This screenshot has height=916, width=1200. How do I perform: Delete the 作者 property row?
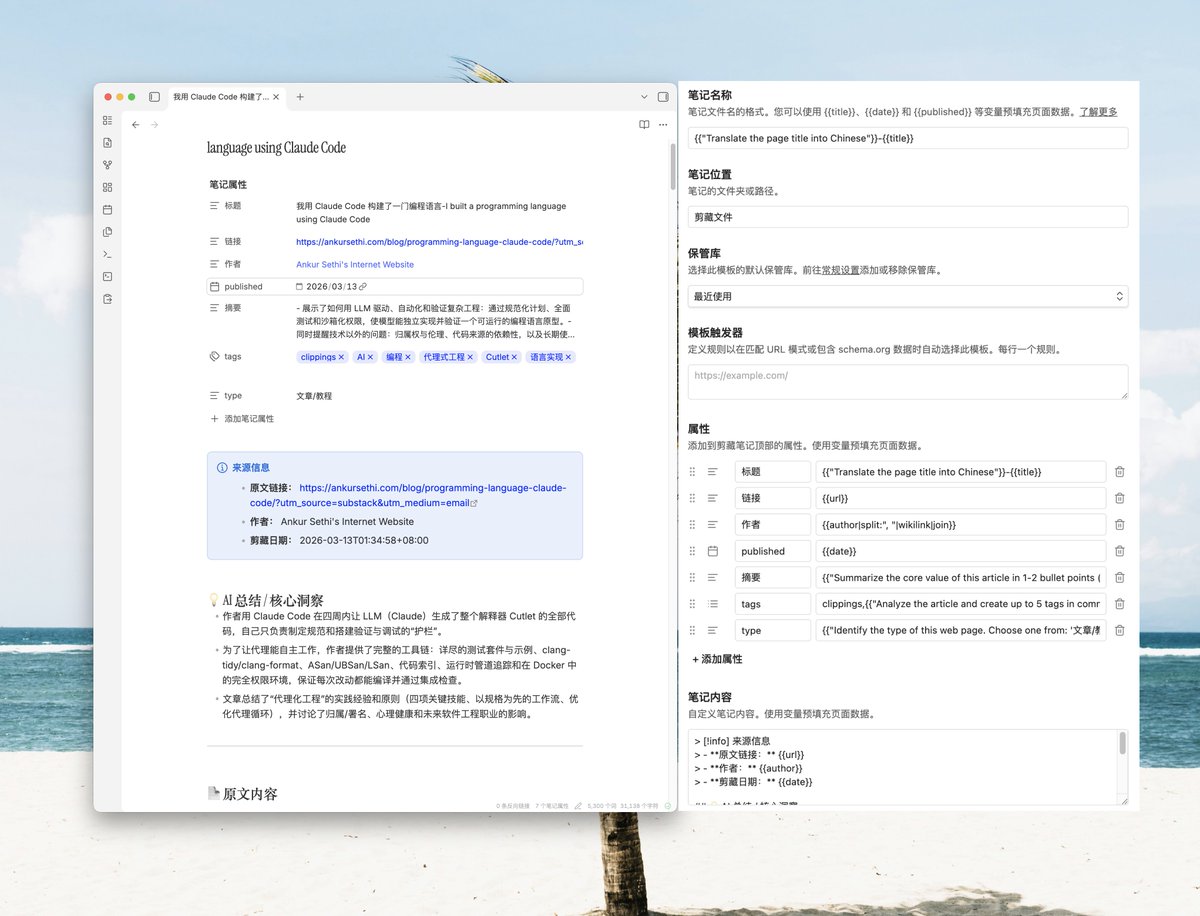[x=1119, y=524]
